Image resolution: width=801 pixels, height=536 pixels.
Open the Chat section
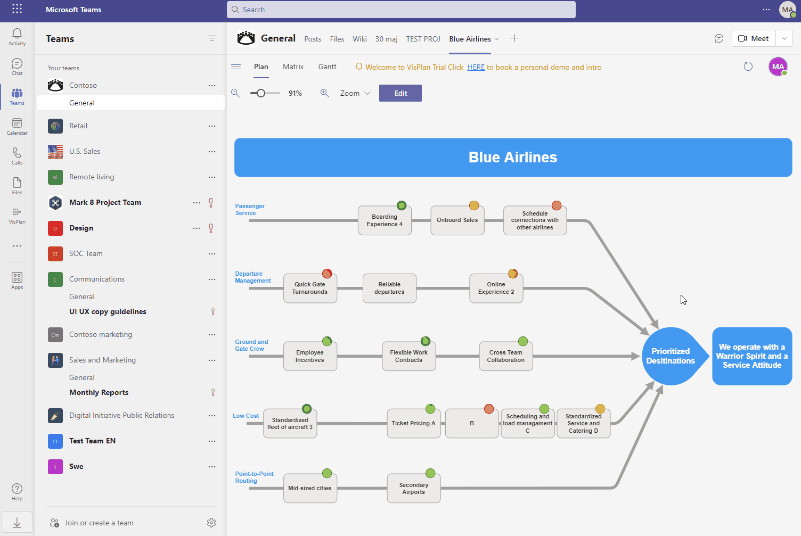(x=17, y=66)
